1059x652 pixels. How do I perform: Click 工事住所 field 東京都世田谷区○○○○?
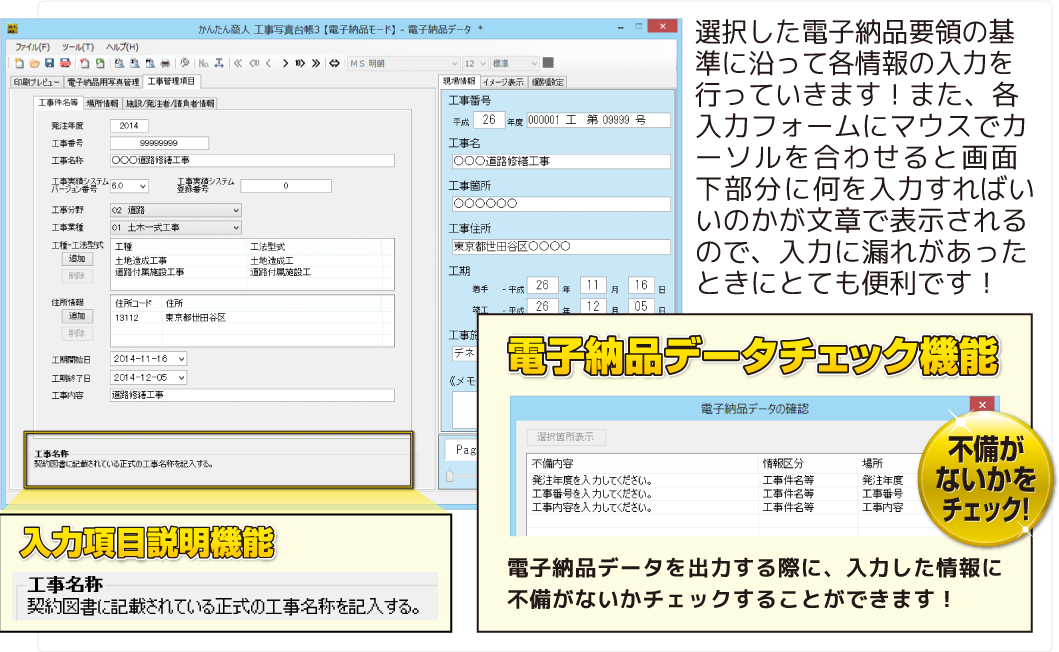coord(561,247)
